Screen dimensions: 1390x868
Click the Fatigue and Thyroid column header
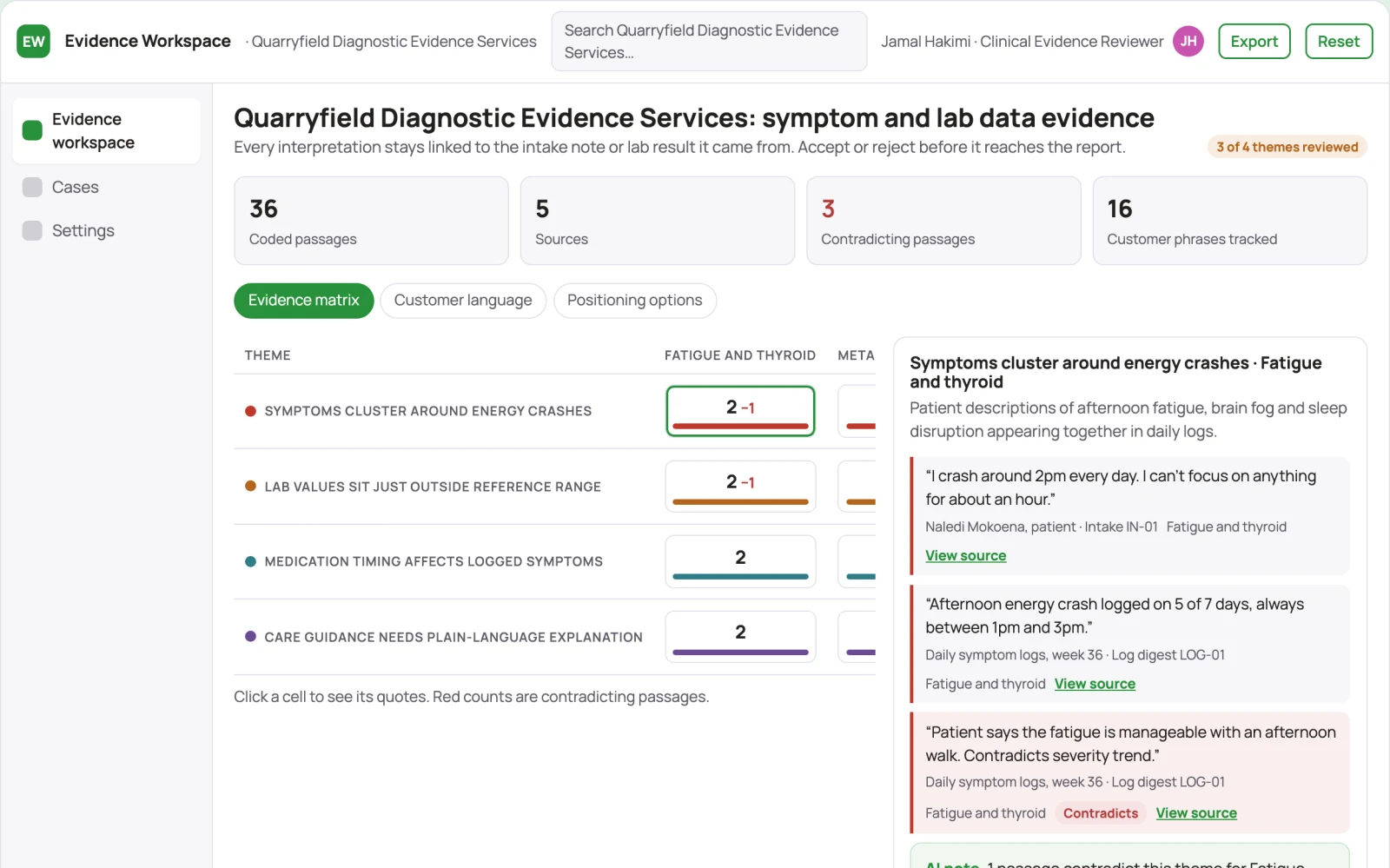(740, 355)
